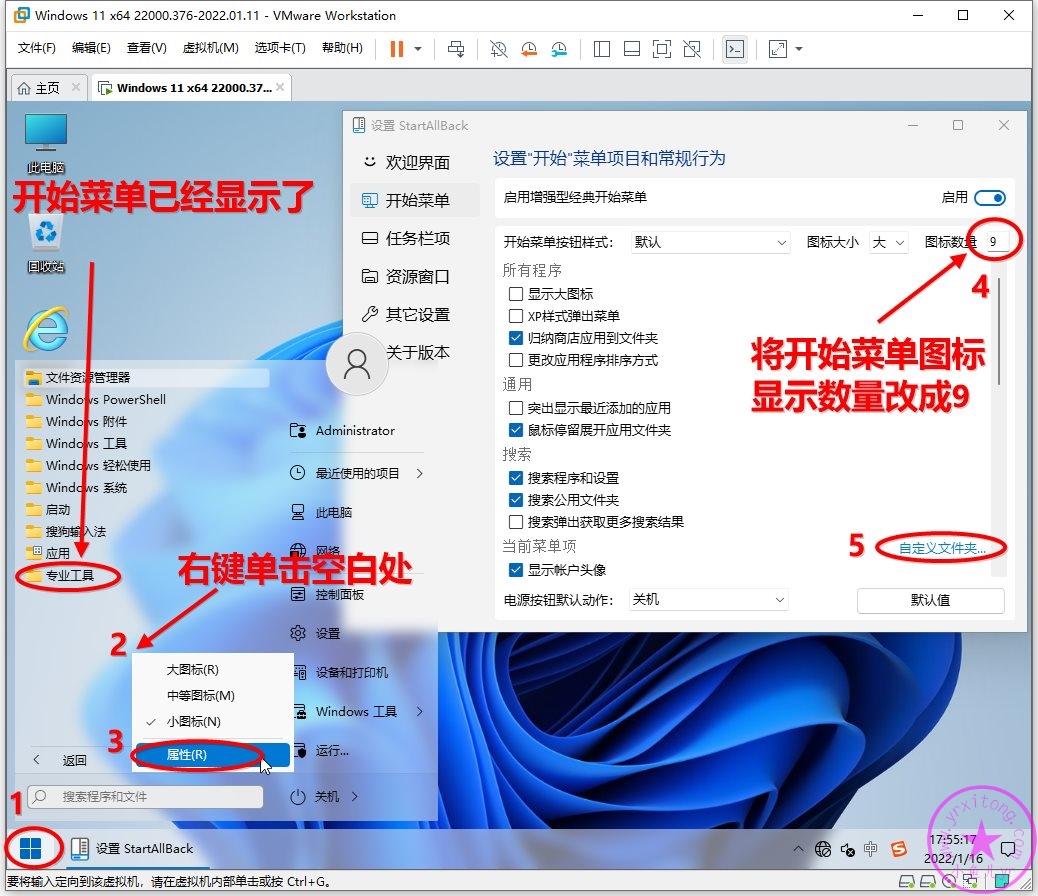The height and width of the screenshot is (896, 1038).
Task: Select the Recycle Bin desktop icon
Action: click(46, 244)
